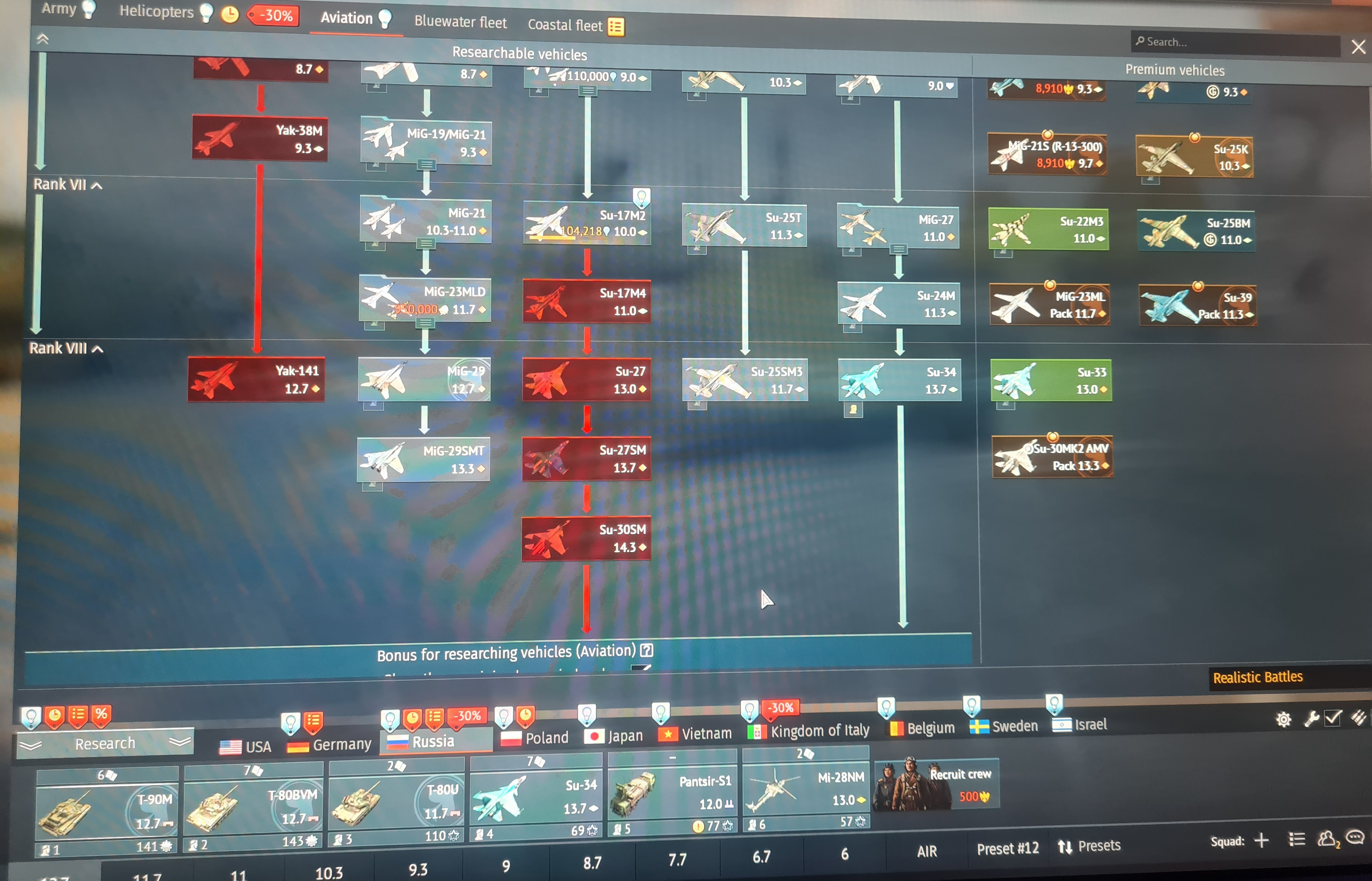Click the bonus help question mark icon
The width and height of the screenshot is (1372, 881).
[647, 650]
